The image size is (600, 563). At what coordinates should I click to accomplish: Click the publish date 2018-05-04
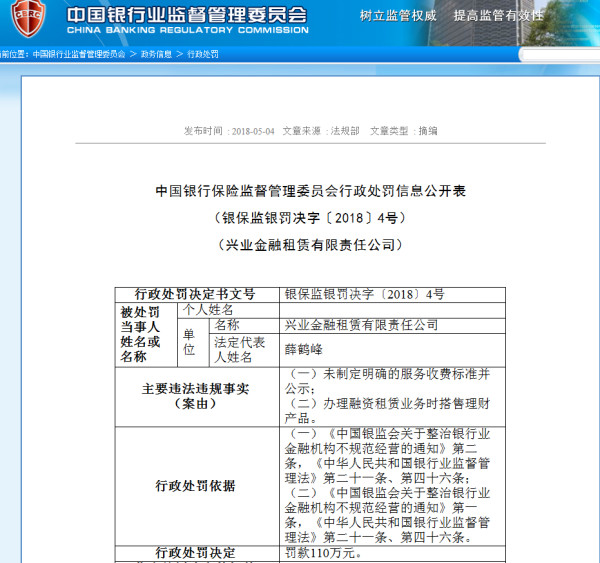tap(253, 131)
